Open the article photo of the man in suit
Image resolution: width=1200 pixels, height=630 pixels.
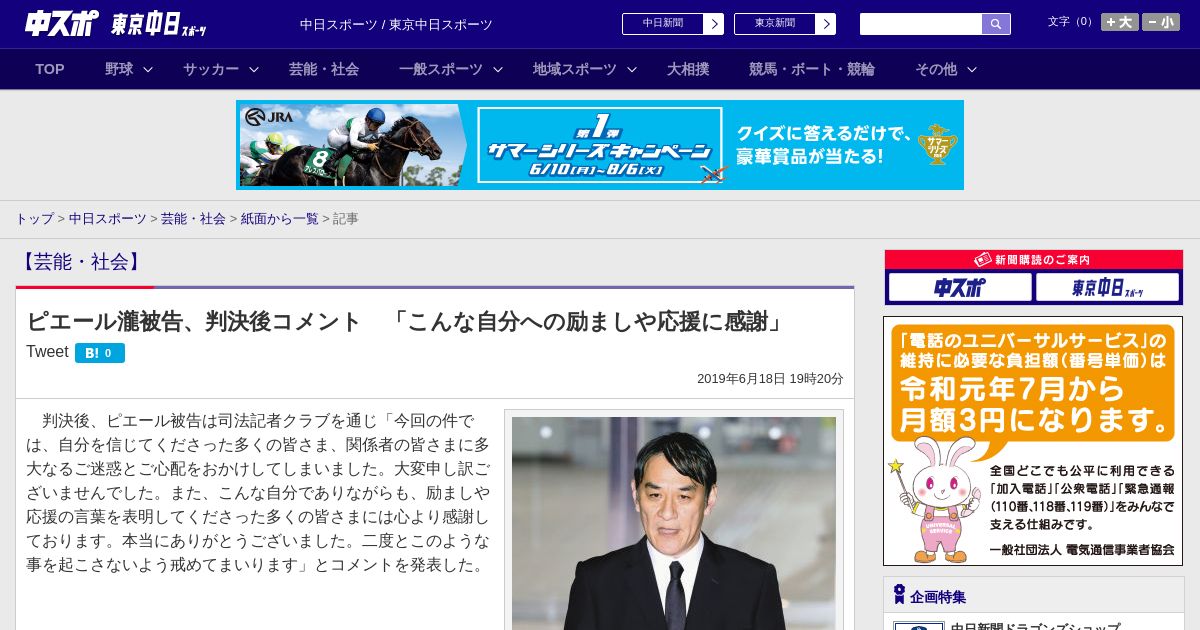pyautogui.click(x=674, y=523)
